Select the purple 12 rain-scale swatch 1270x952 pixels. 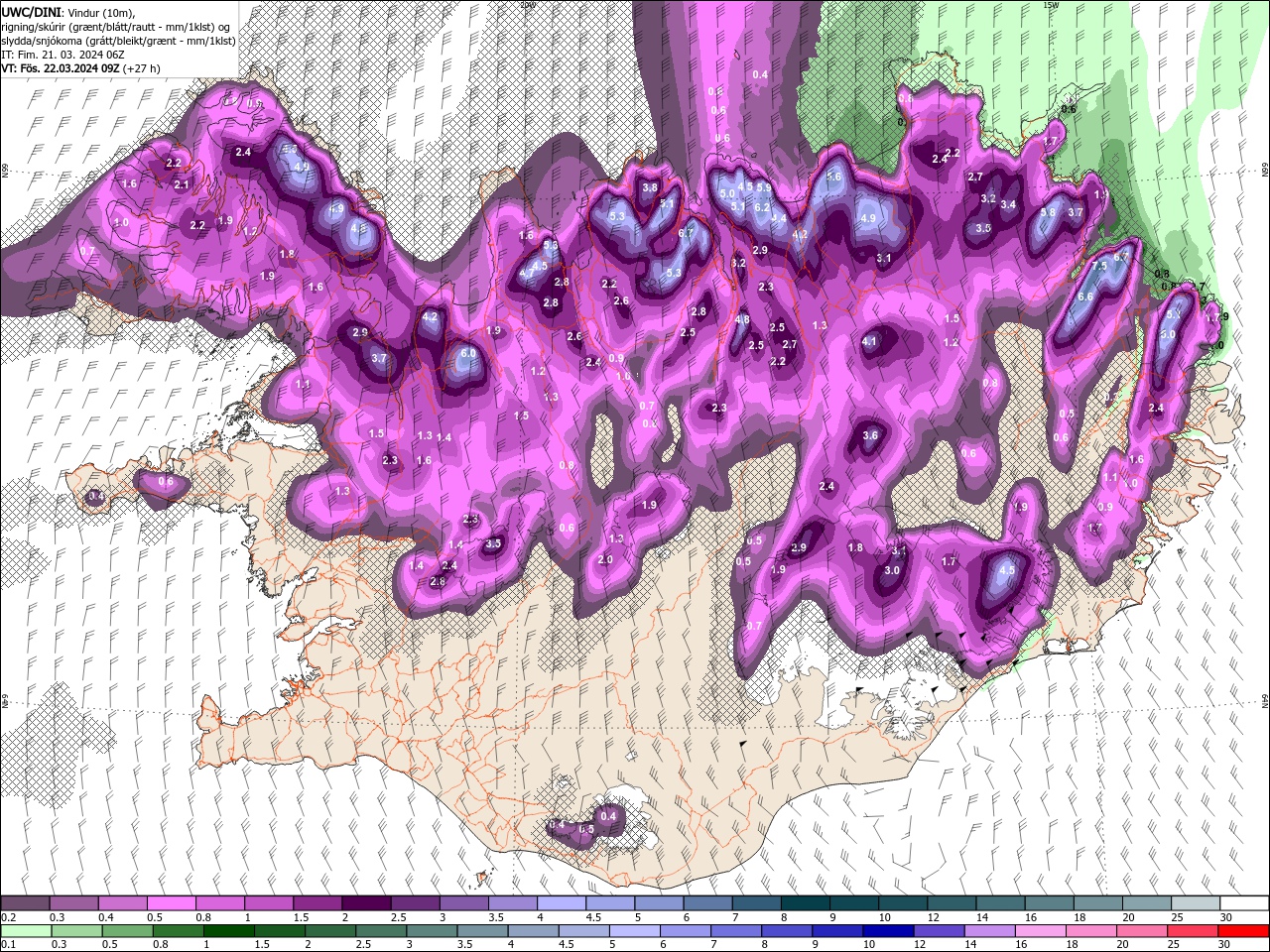(x=938, y=931)
